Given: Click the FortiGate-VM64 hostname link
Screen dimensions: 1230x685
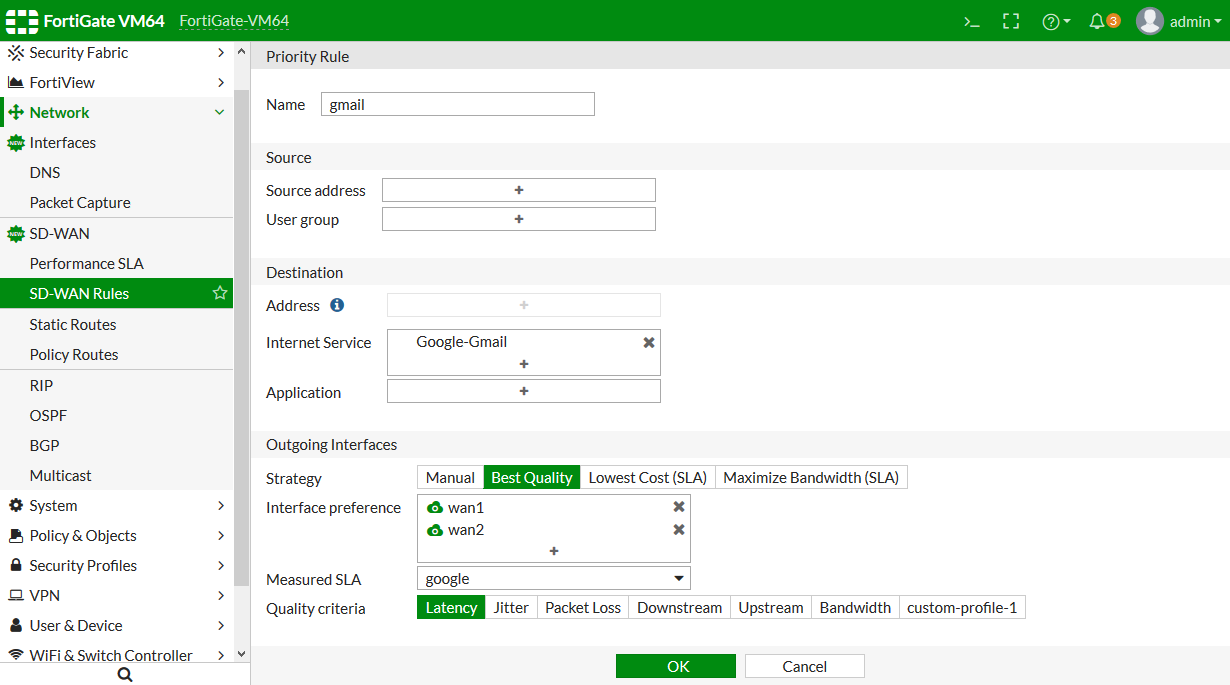Looking at the screenshot, I should 234,21.
